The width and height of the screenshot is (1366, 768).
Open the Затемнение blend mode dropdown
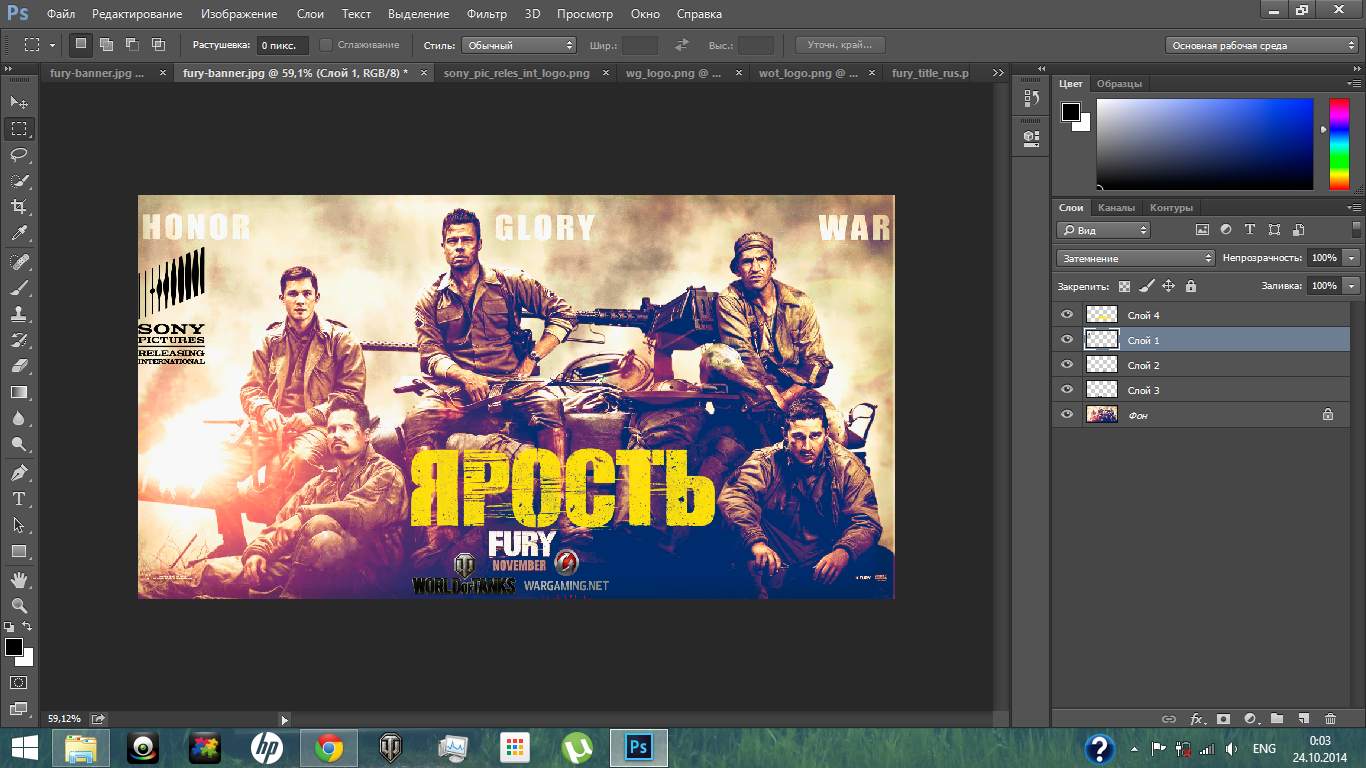pos(1135,258)
